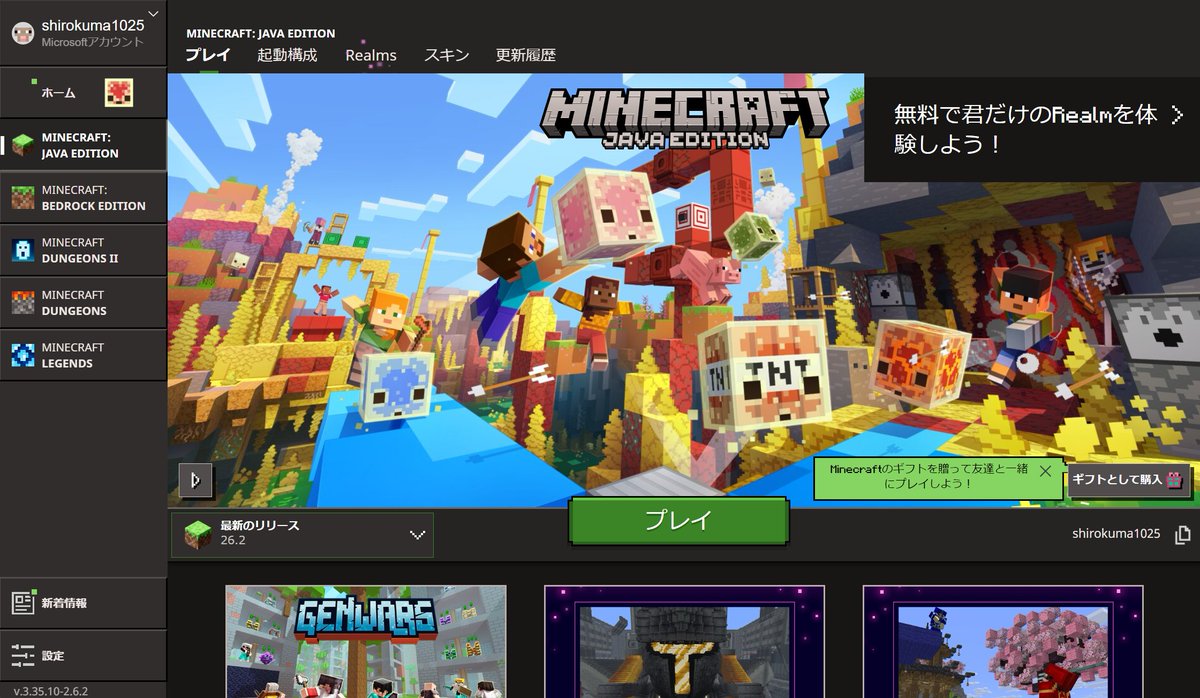Click the MINECRAFT: JAVA EDITION sidebar label

80,145
